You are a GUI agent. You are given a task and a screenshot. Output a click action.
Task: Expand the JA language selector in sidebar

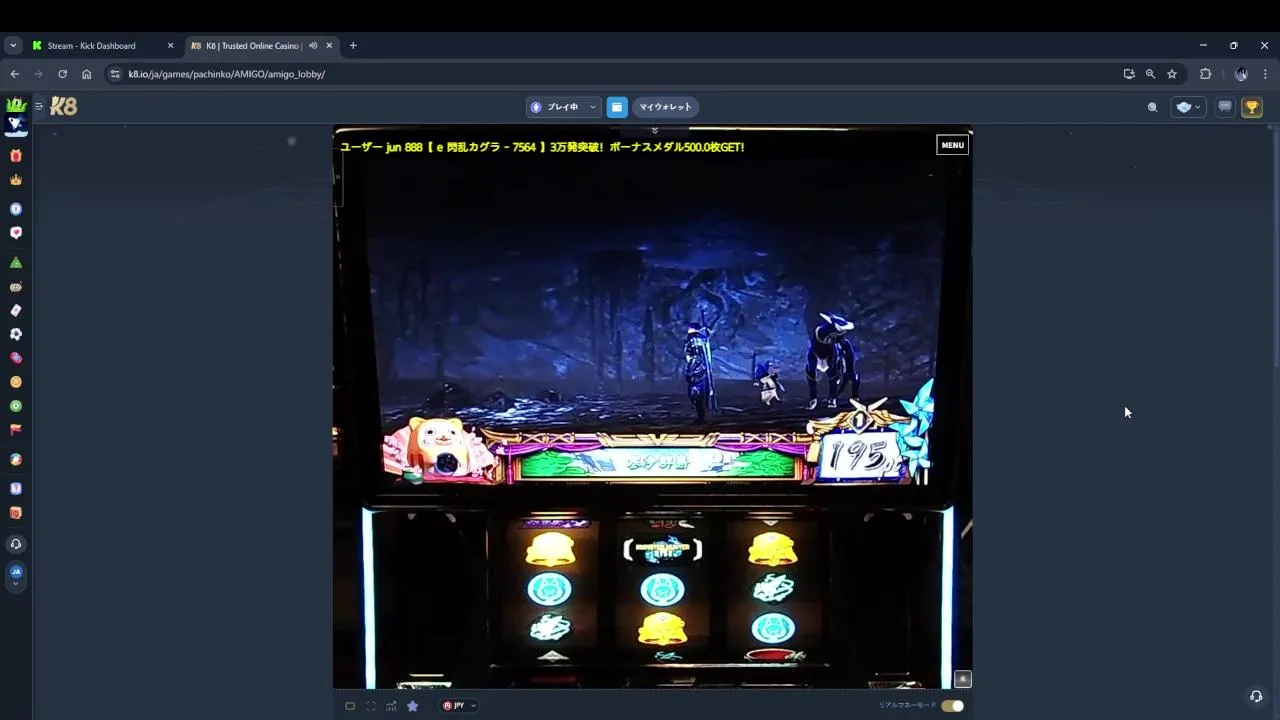pos(15,576)
